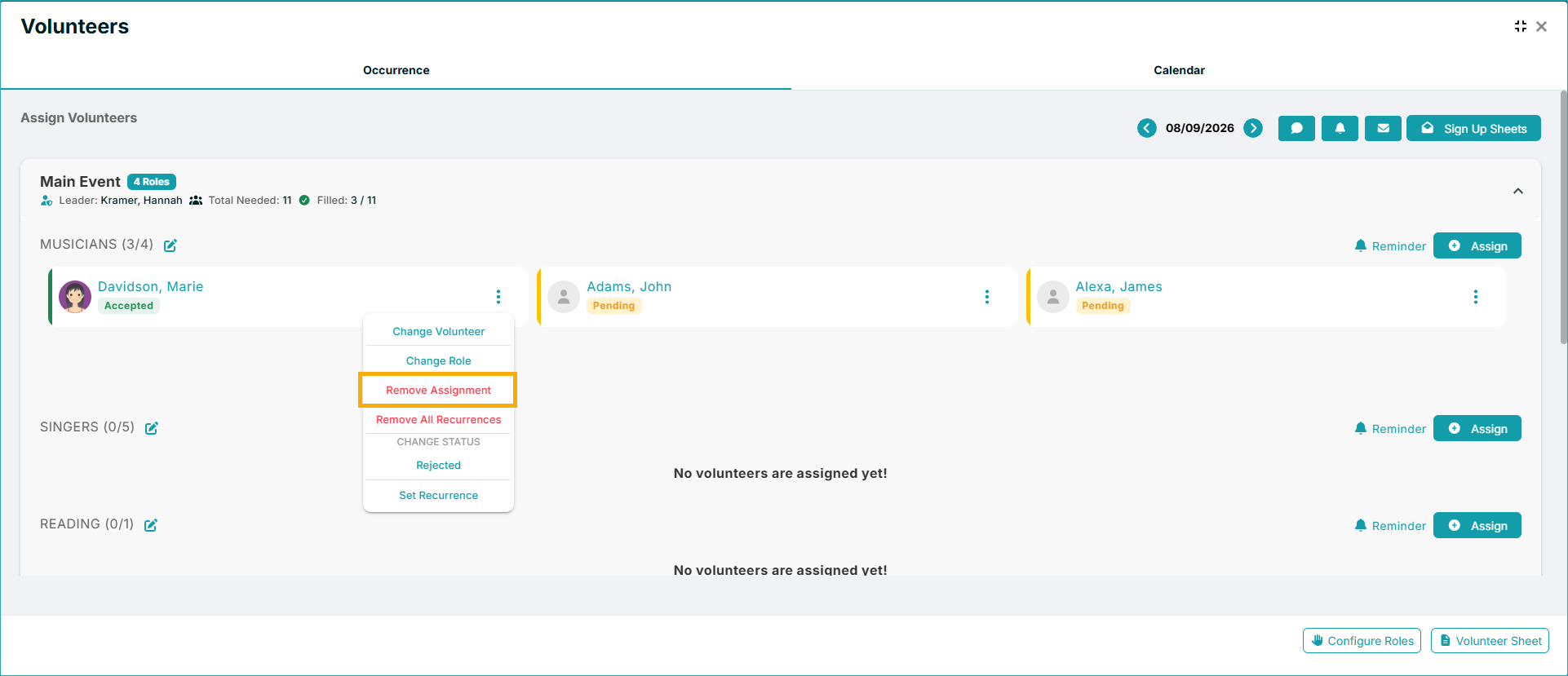The width and height of the screenshot is (1568, 676).
Task: Open Sign Up Sheets
Action: click(1473, 128)
